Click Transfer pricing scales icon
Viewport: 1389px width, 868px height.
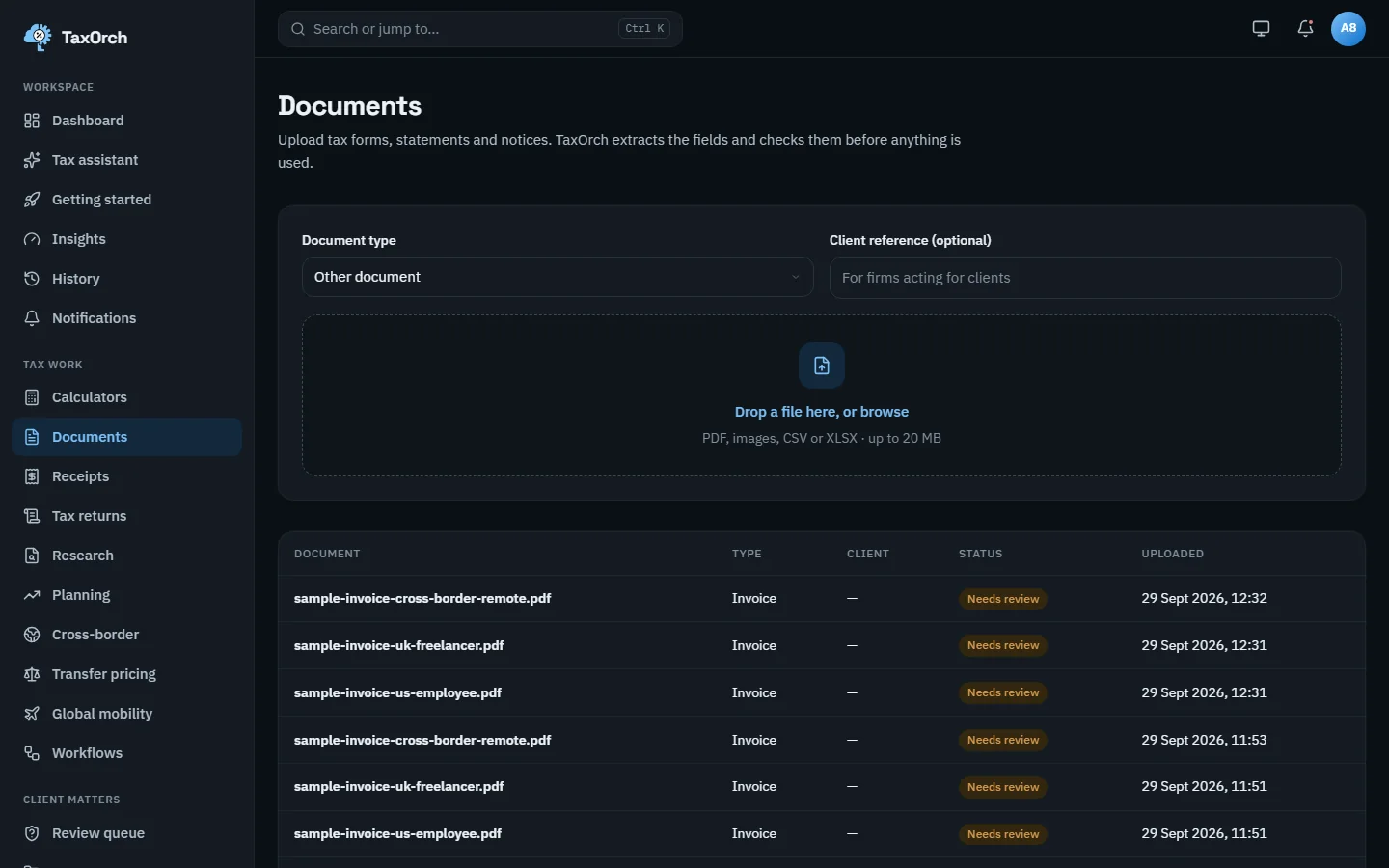pos(32,674)
